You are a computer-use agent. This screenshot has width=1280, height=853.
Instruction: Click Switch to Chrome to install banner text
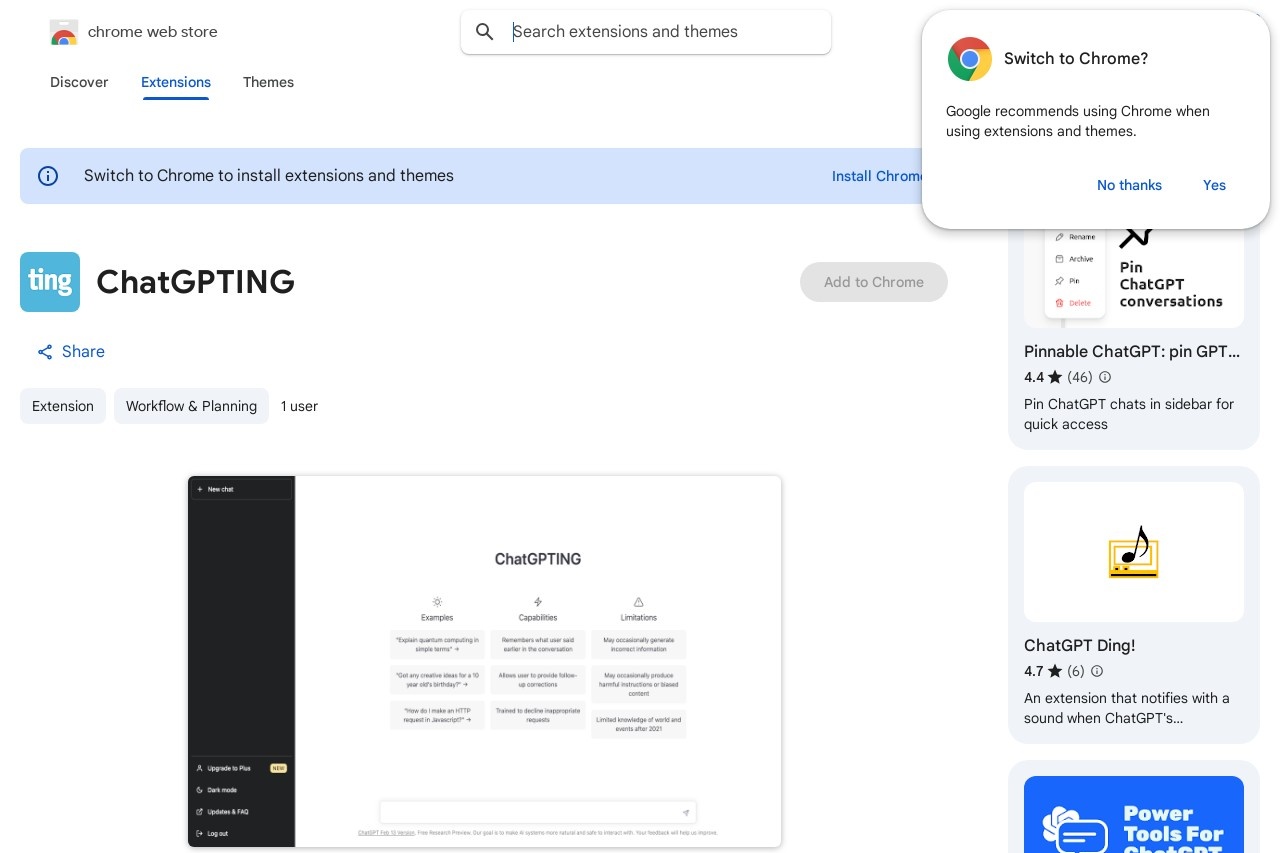[x=269, y=176]
